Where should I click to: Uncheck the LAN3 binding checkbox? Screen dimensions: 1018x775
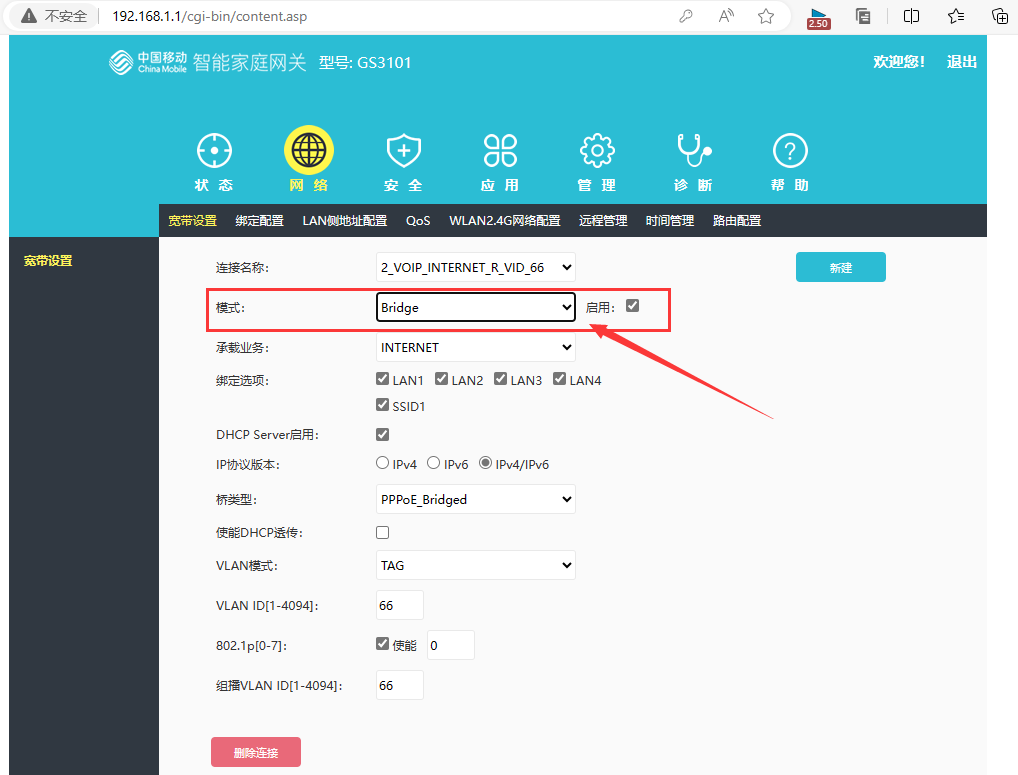point(501,379)
